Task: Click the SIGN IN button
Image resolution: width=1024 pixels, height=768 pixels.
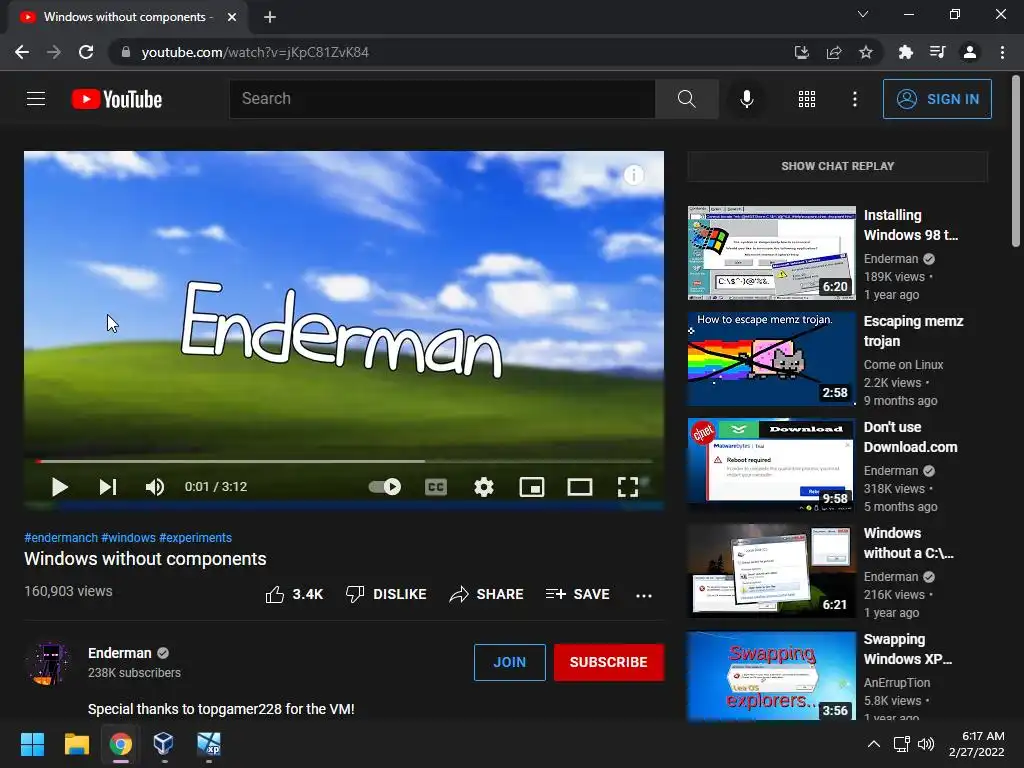Action: (x=937, y=99)
